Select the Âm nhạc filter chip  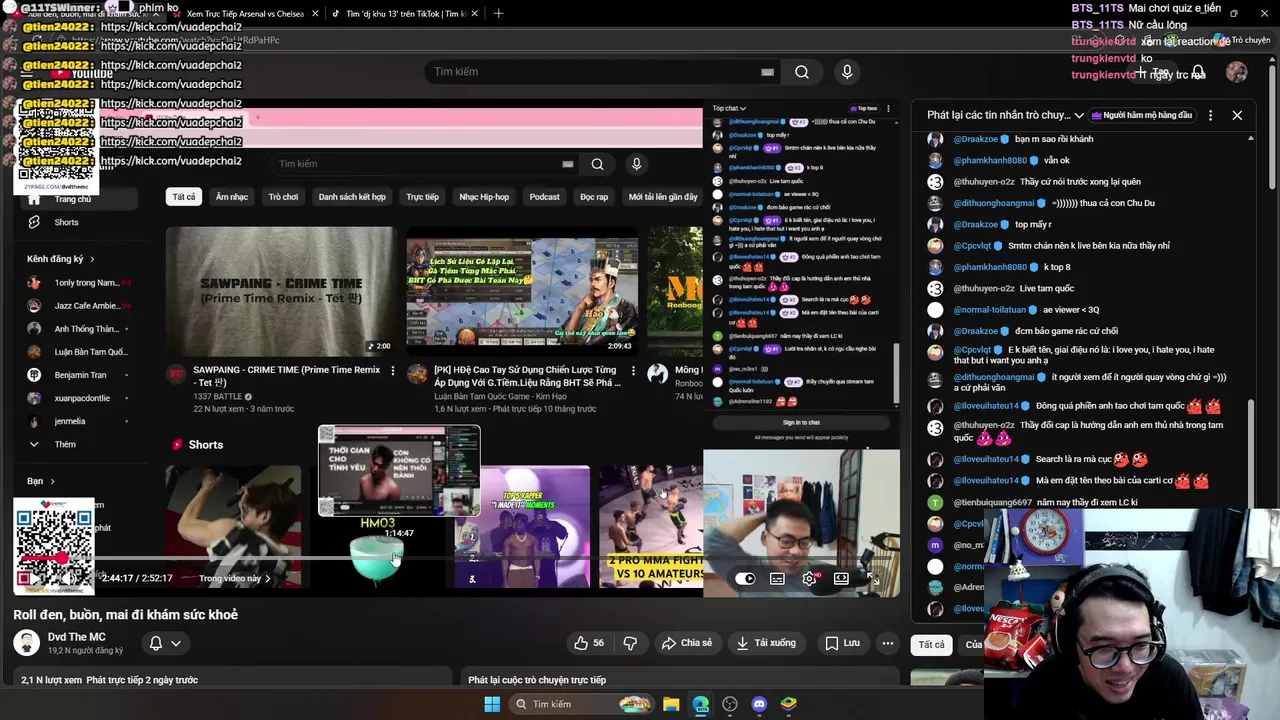click(232, 197)
